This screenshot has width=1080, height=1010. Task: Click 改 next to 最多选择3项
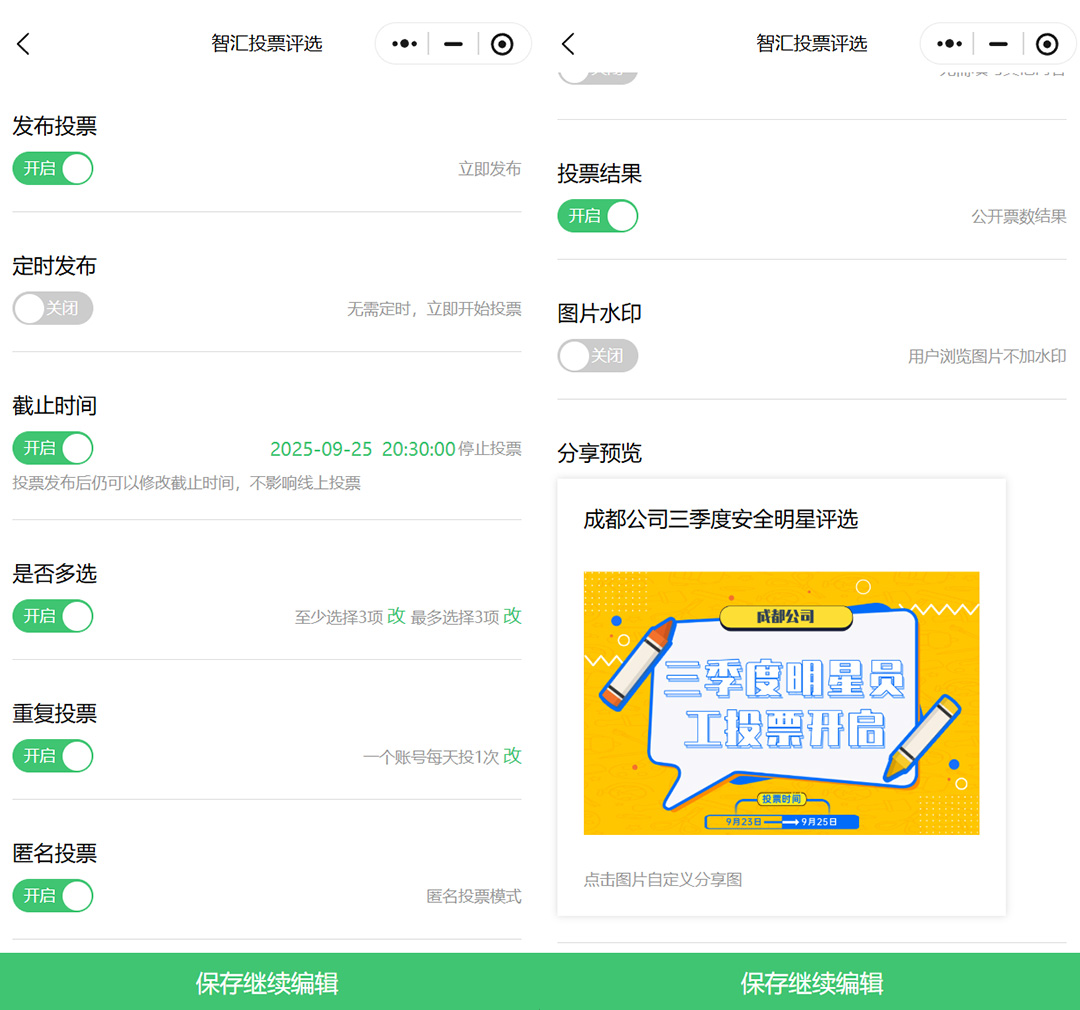click(512, 616)
